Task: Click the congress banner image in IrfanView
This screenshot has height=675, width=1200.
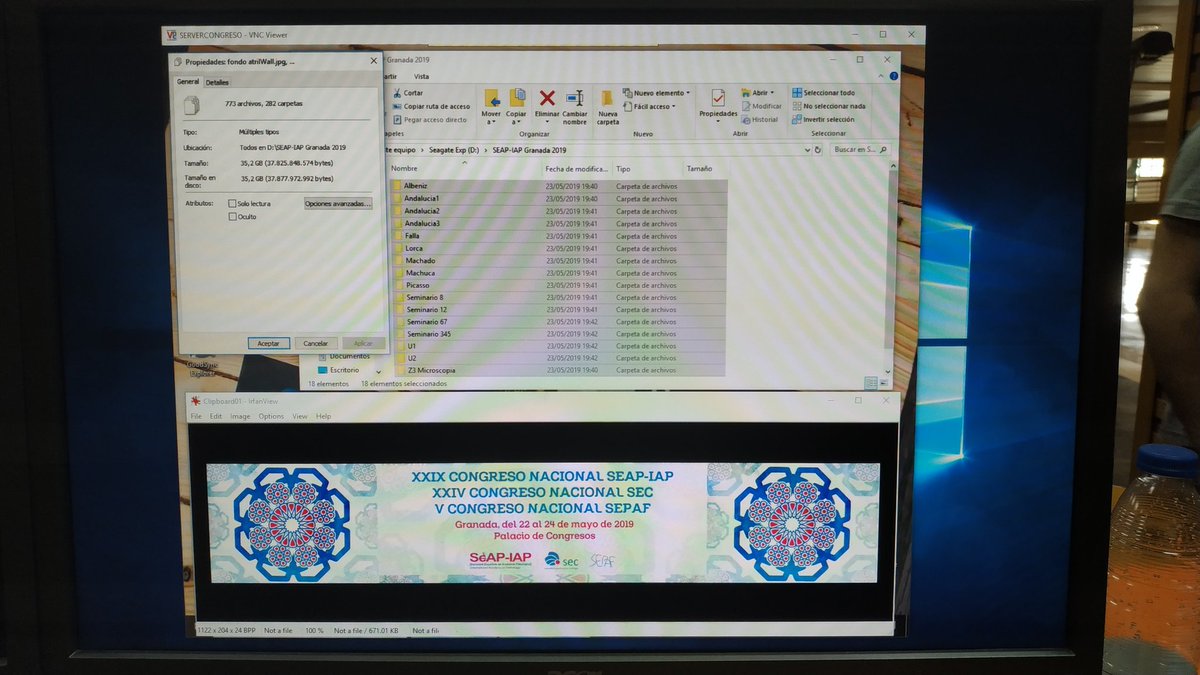Action: [x=543, y=523]
